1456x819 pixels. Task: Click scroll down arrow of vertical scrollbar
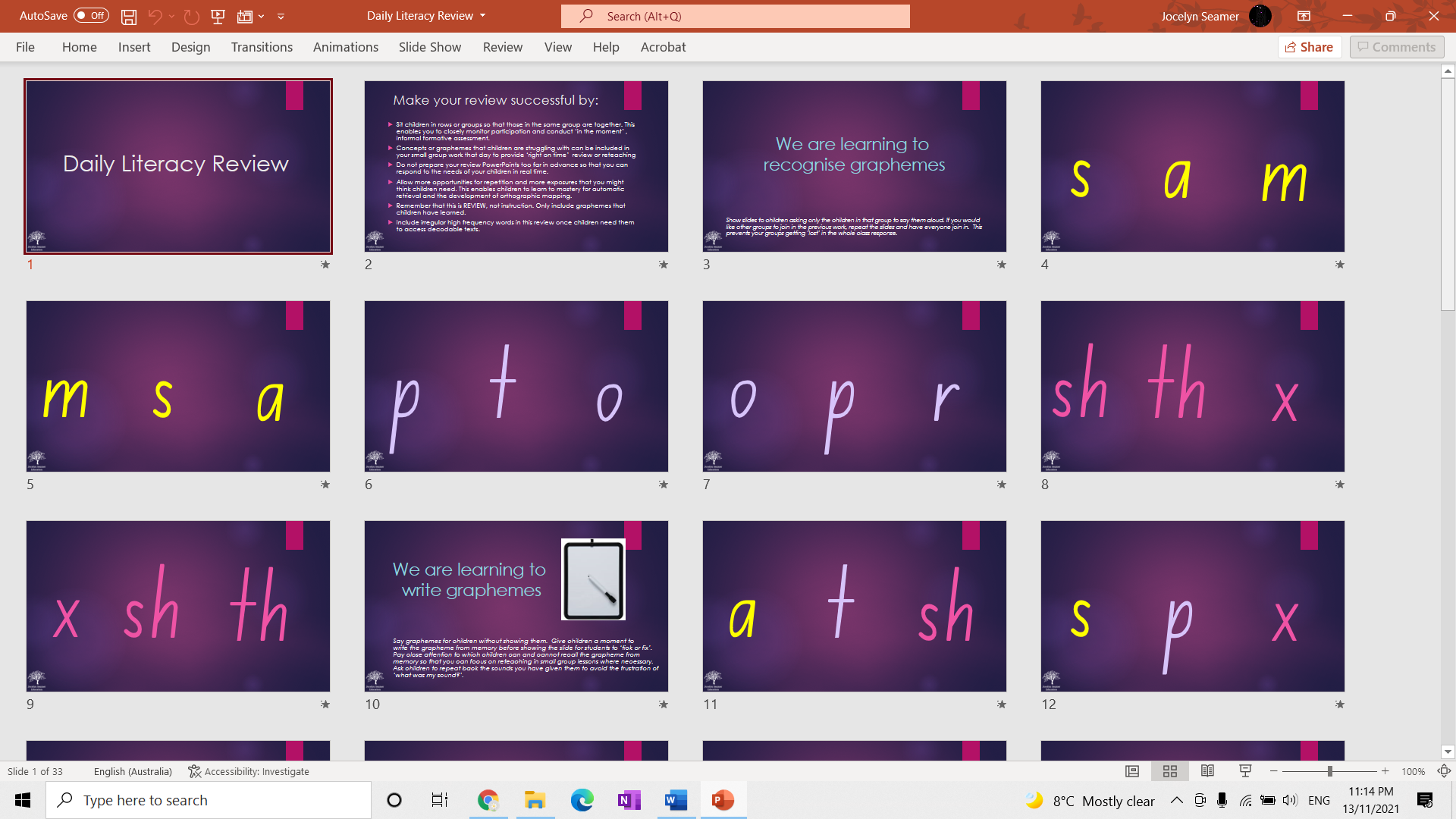point(1448,752)
